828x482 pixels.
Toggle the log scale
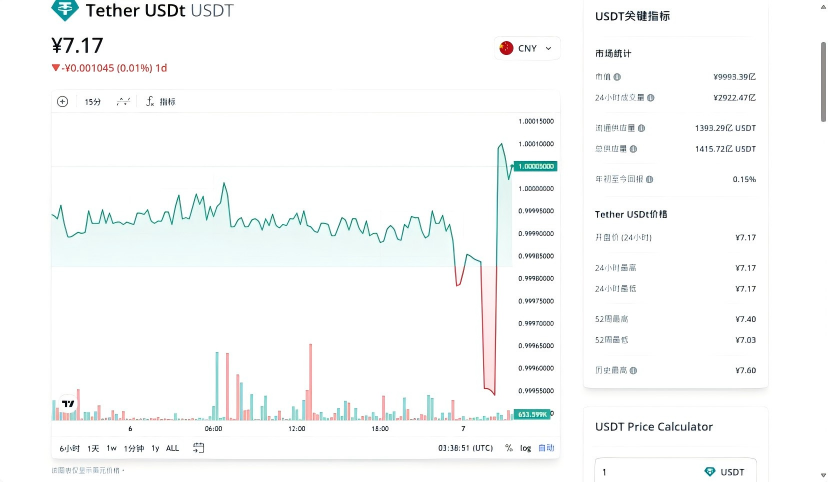(x=525, y=448)
